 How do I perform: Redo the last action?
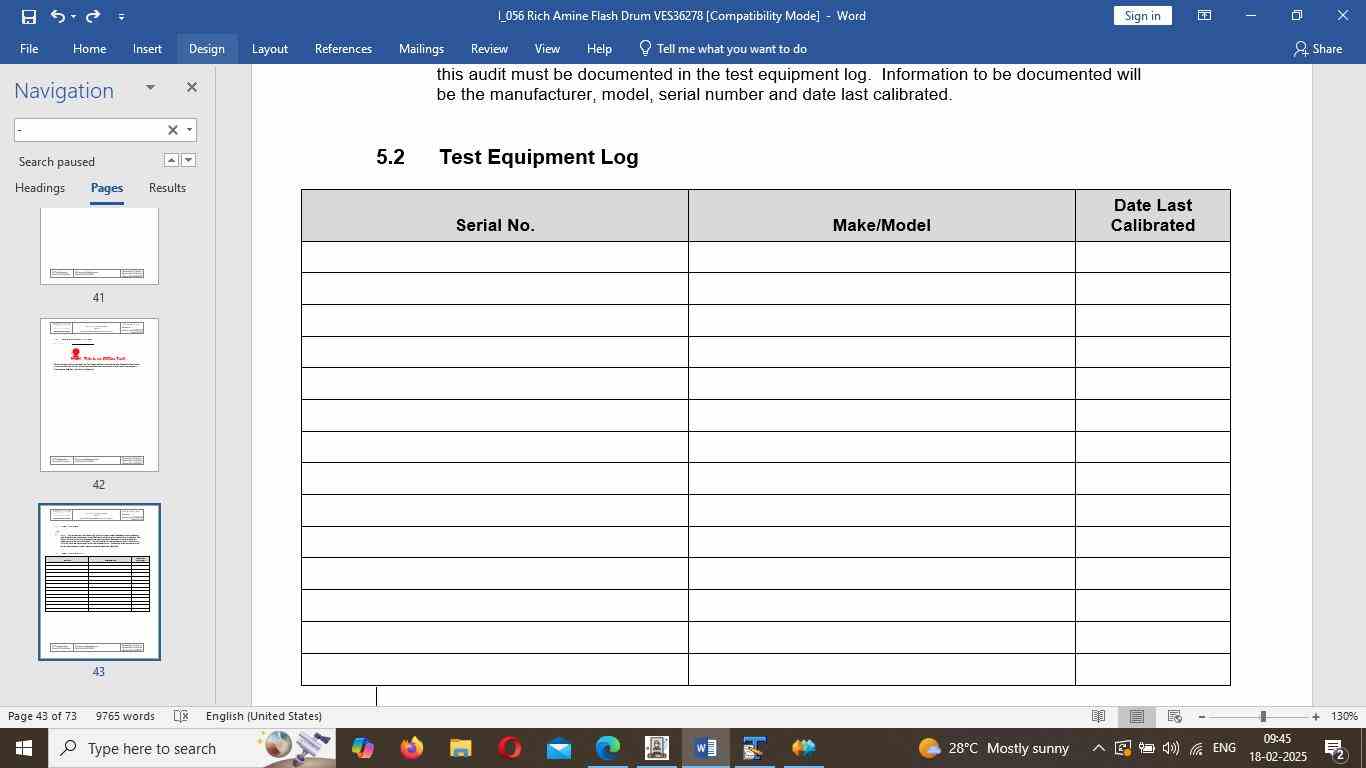(93, 16)
